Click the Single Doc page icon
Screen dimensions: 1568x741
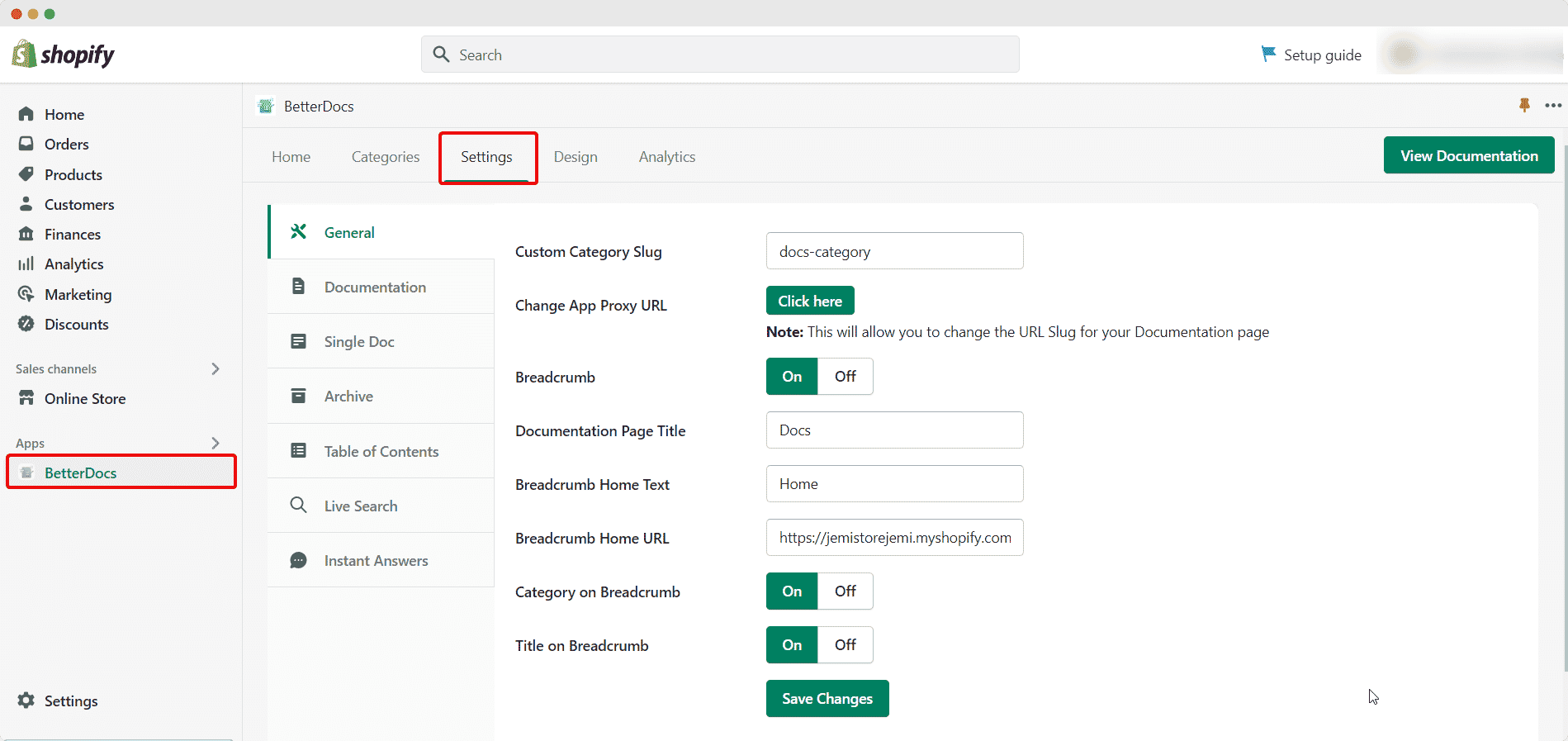point(299,341)
